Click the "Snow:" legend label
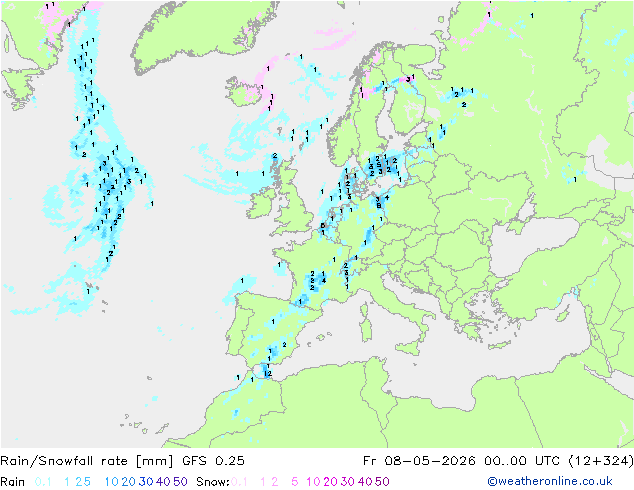 (213, 482)
